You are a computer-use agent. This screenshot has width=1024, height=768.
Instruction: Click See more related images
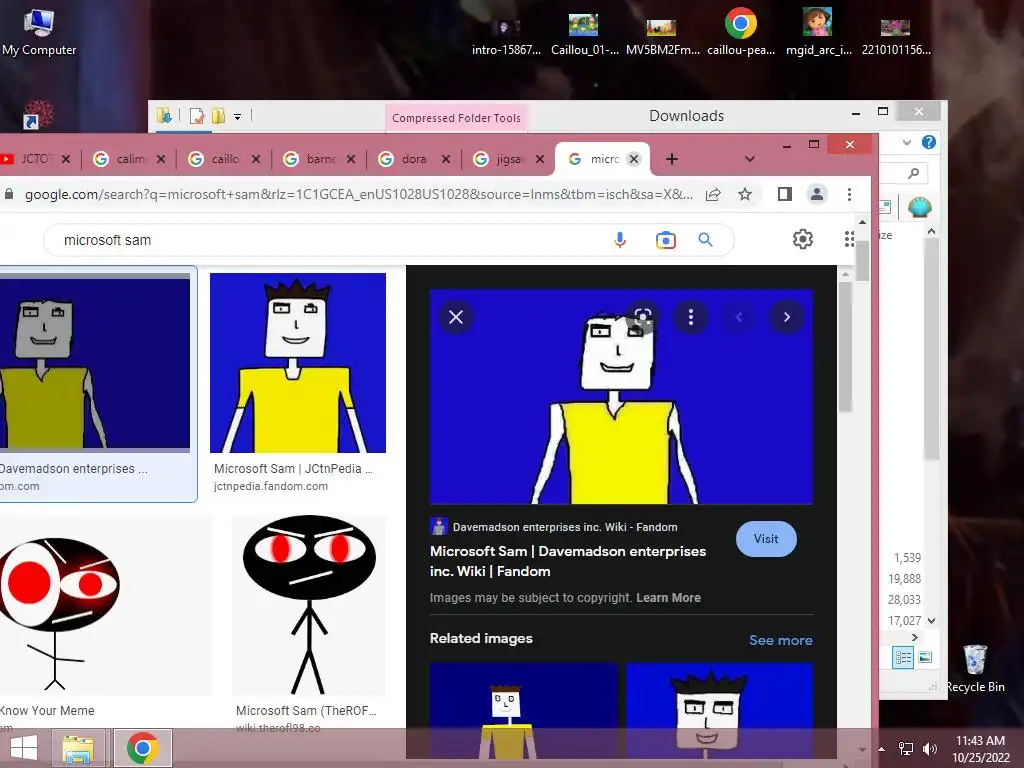click(x=780, y=640)
